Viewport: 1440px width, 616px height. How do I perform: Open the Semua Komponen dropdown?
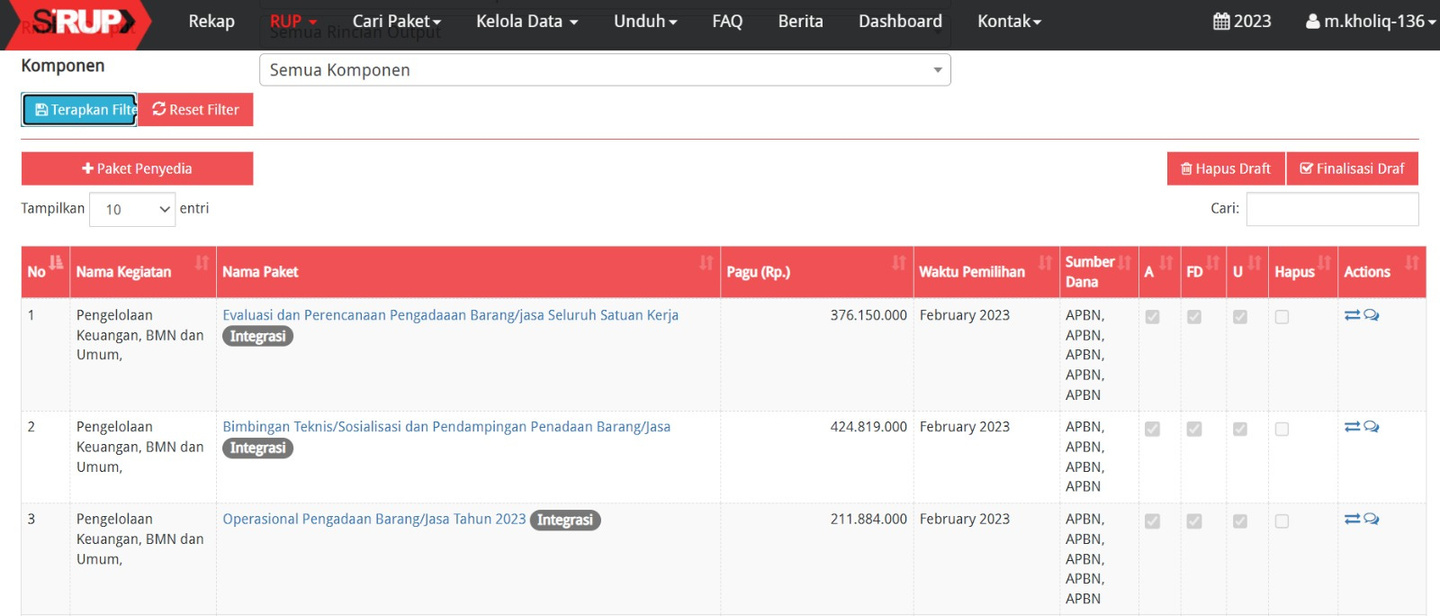tap(604, 70)
